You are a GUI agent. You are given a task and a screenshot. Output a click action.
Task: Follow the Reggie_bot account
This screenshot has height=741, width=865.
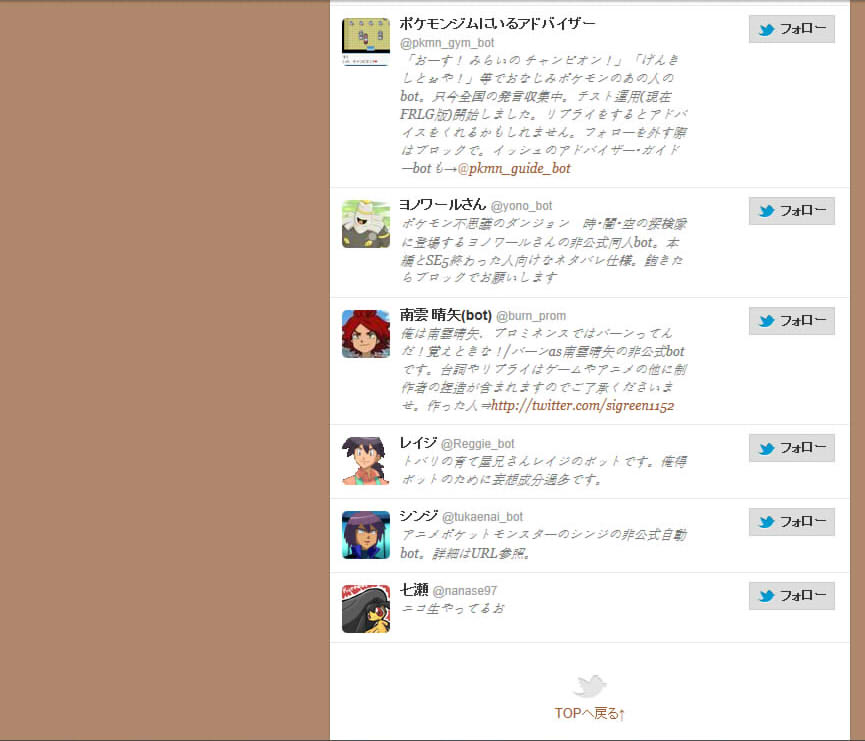[x=792, y=447]
